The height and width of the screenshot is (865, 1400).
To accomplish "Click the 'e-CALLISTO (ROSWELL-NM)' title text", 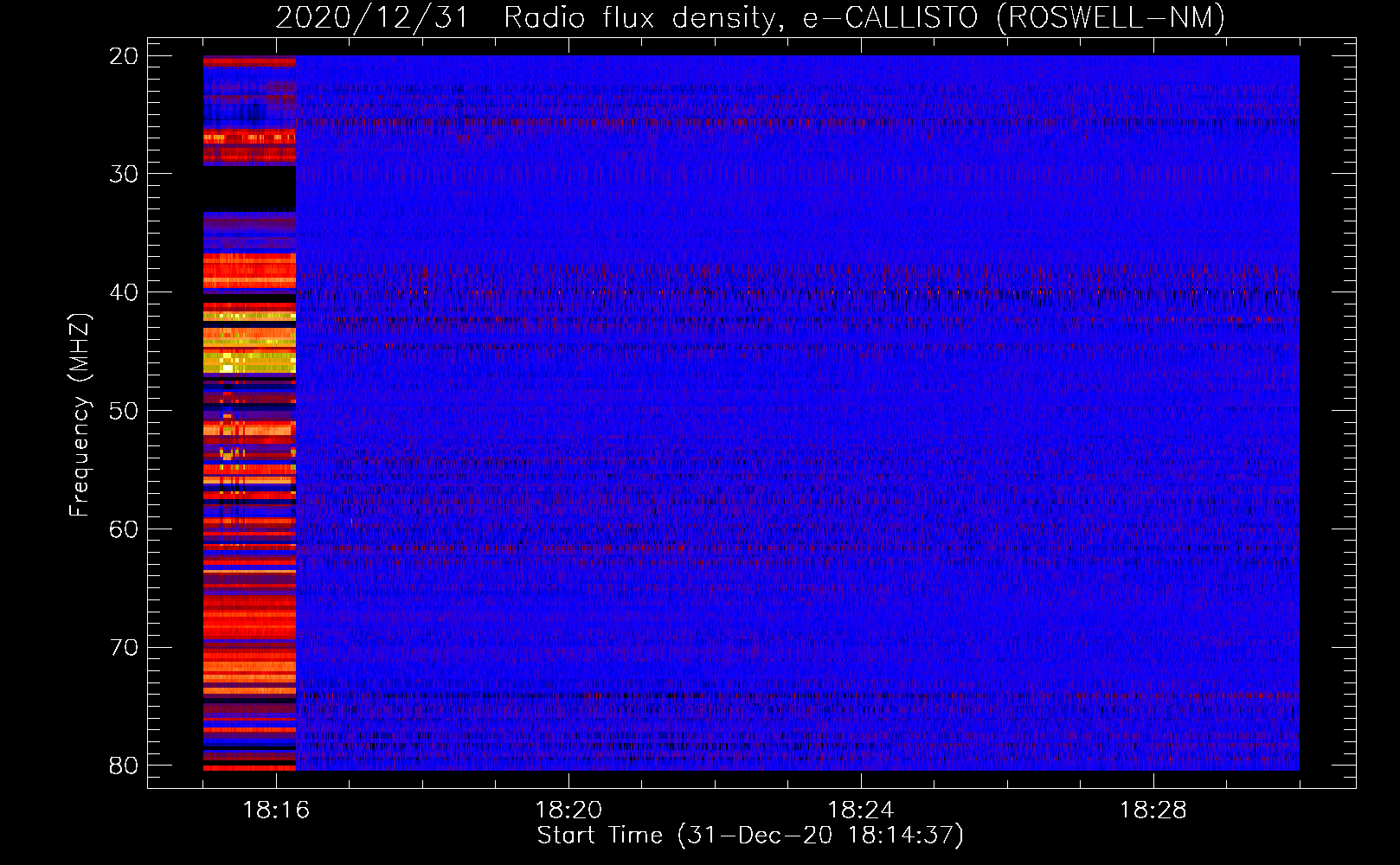I will (x=1014, y=18).
